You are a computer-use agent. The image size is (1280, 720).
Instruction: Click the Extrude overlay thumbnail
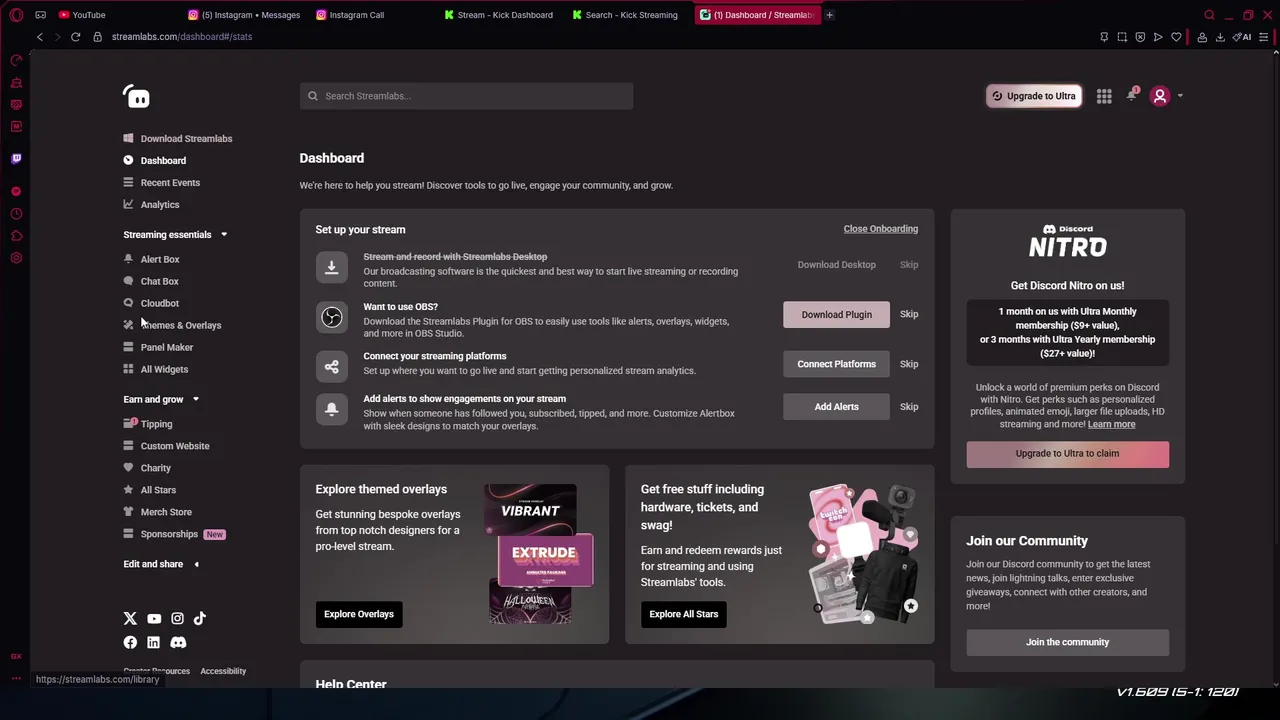[545, 560]
